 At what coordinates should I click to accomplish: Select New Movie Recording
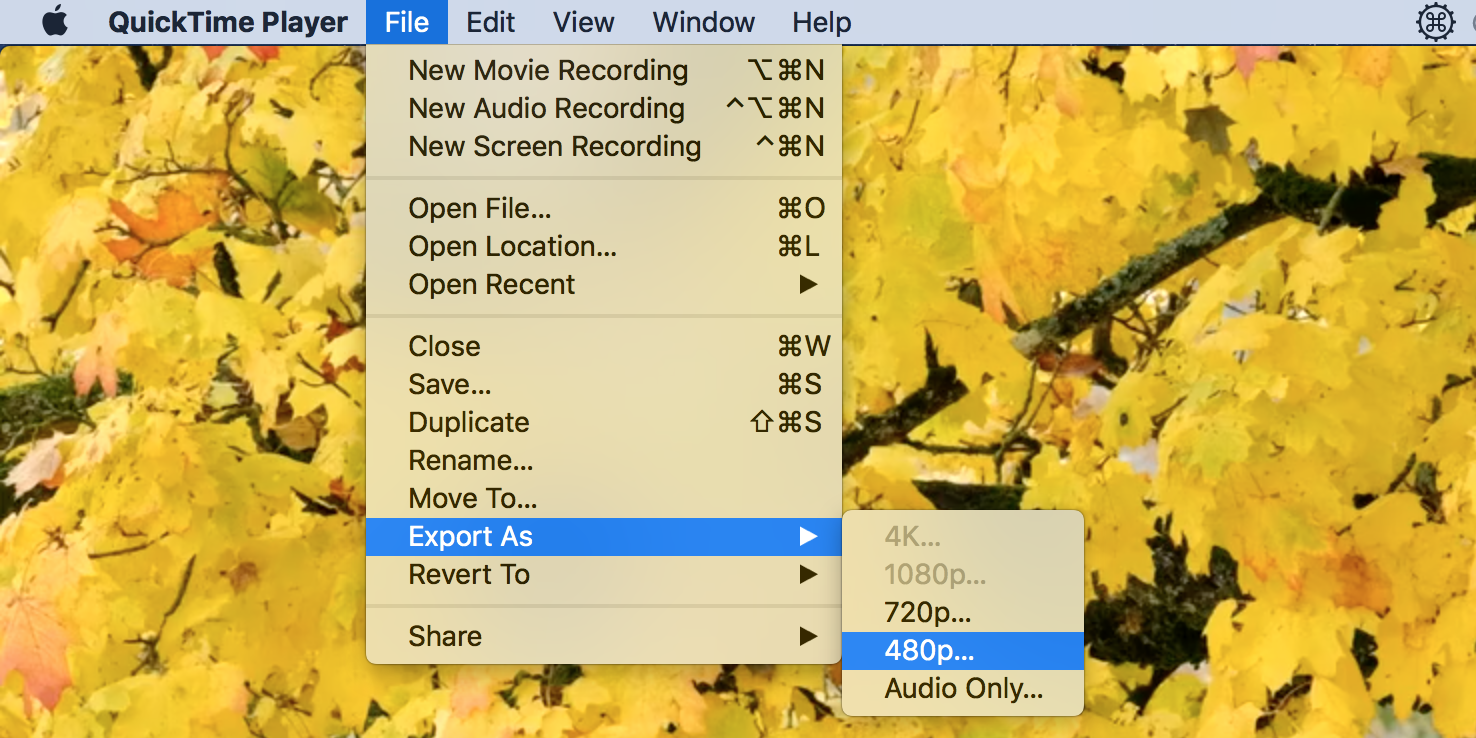click(x=548, y=70)
